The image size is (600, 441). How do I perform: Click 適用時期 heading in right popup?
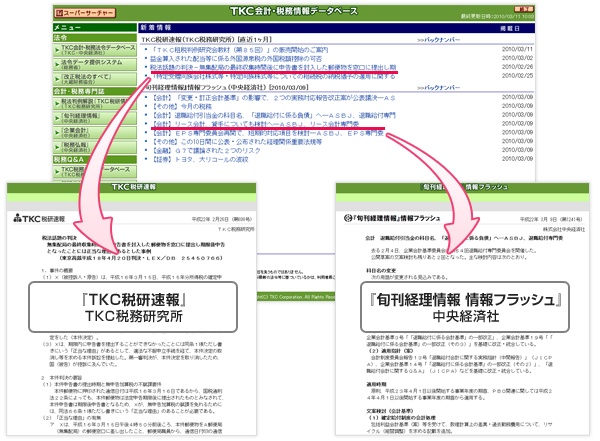(377, 384)
